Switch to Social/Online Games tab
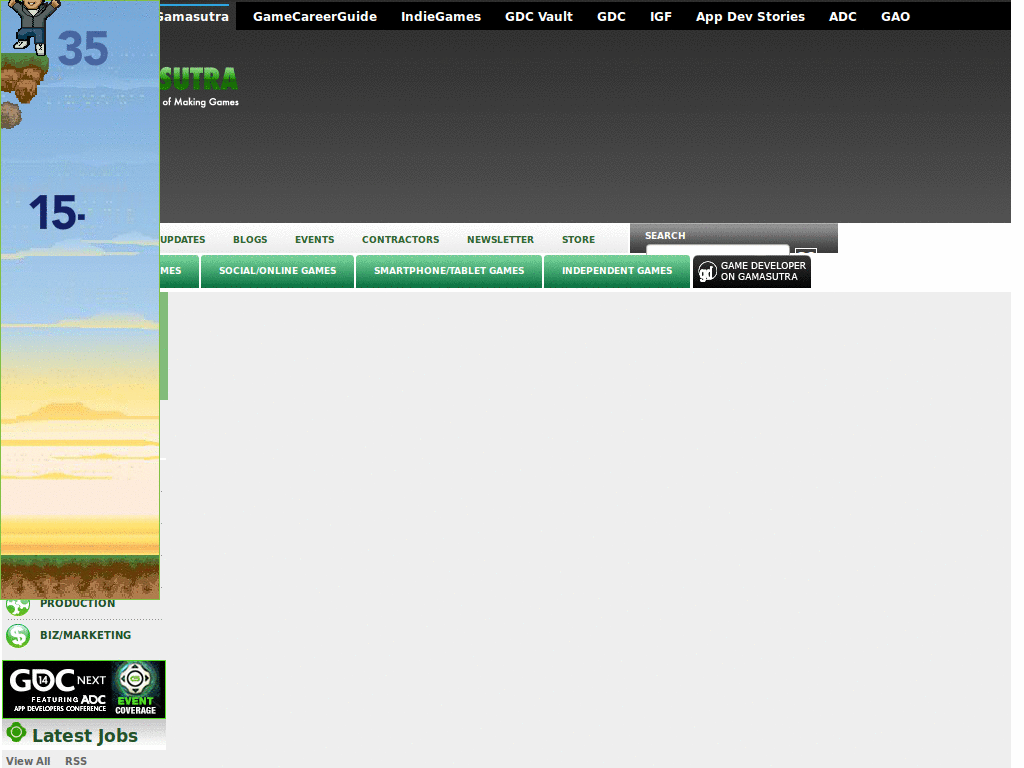Screen dimensions: 1024x768 278,271
